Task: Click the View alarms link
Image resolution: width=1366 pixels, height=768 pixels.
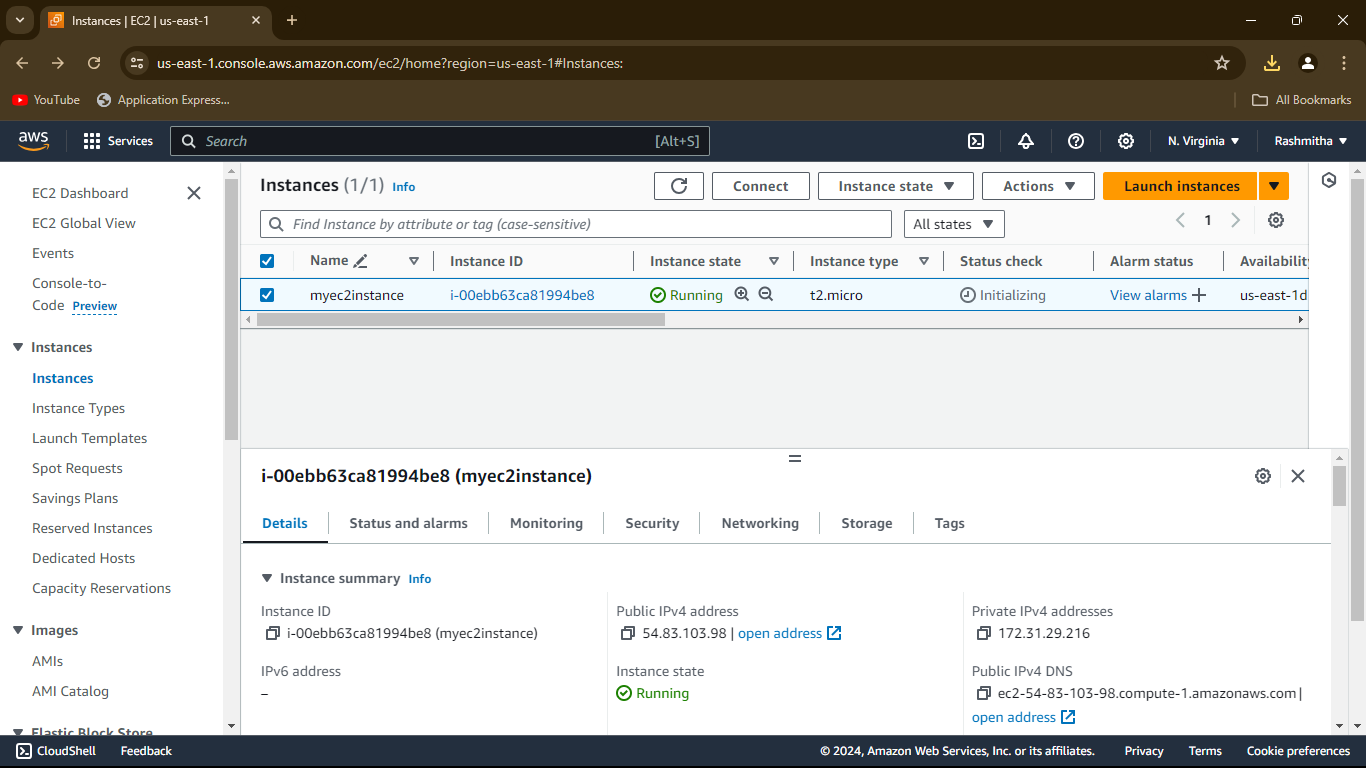Action: (1148, 295)
